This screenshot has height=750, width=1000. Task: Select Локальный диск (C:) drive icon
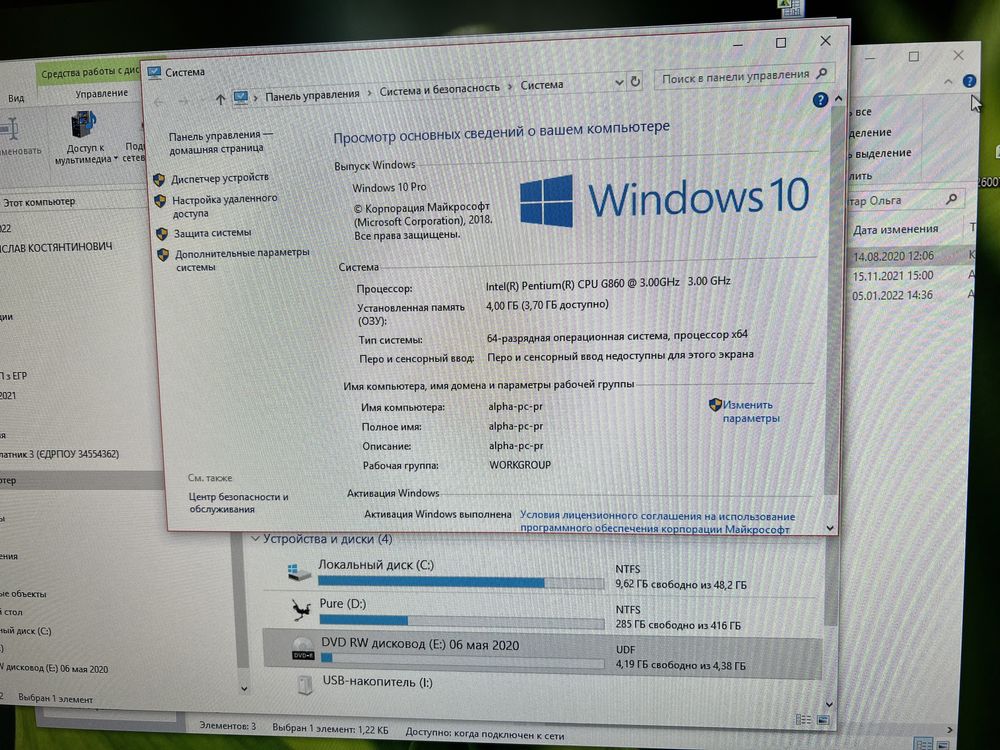click(x=298, y=572)
